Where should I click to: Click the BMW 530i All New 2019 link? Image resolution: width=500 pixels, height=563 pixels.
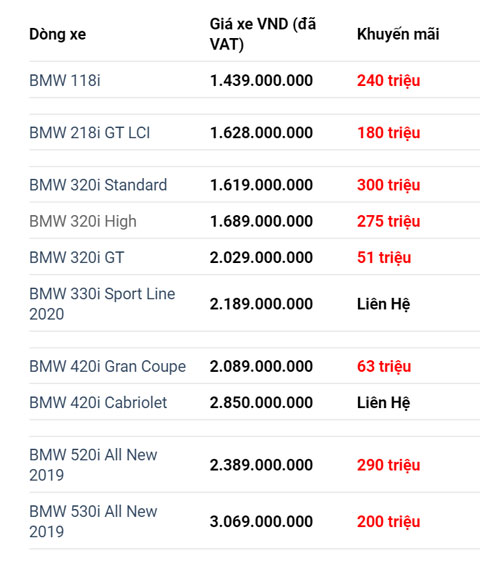point(93,521)
